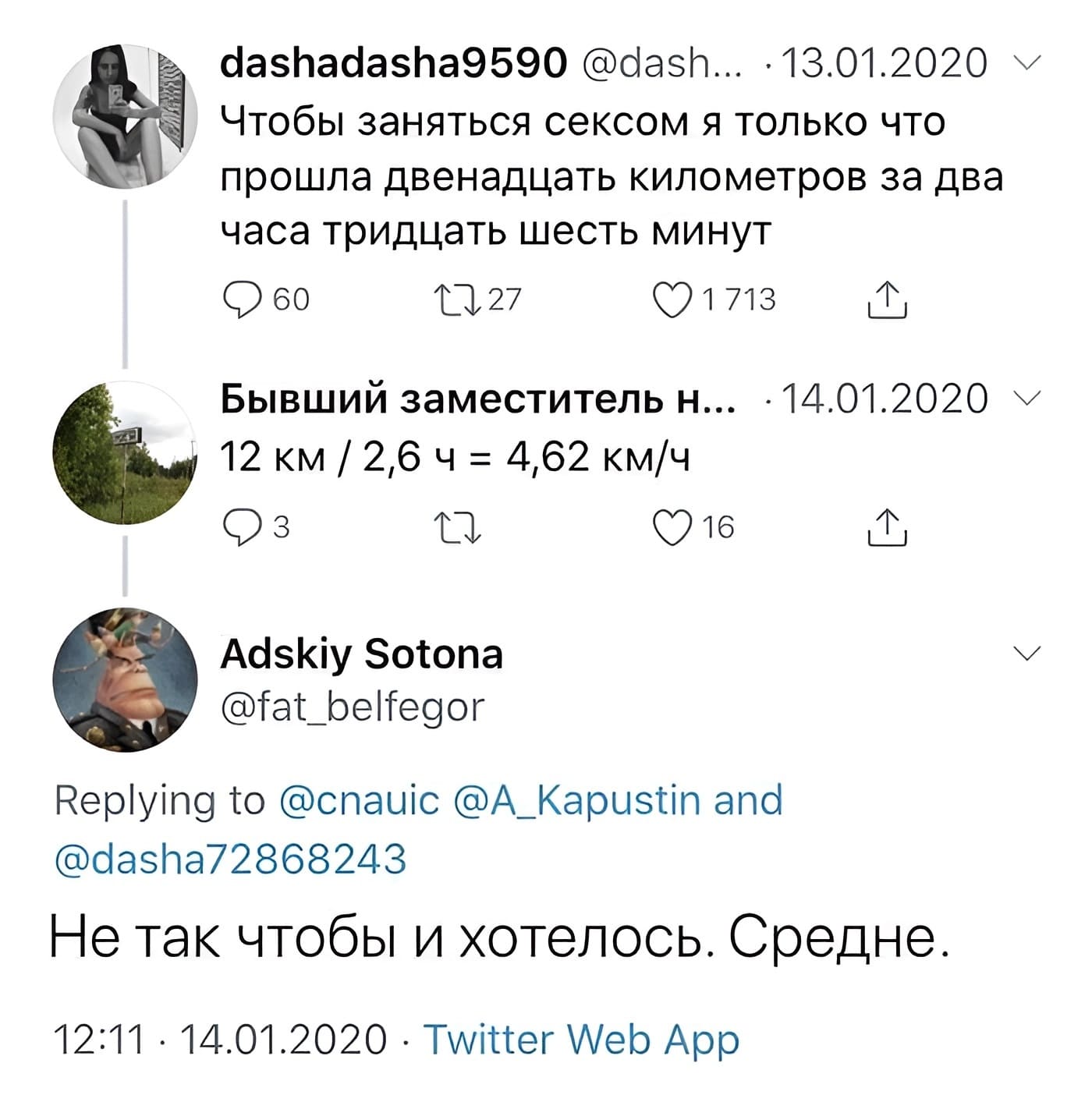Open the Adskiy Sotona display name
The image size is (1092, 1095).
(362, 654)
